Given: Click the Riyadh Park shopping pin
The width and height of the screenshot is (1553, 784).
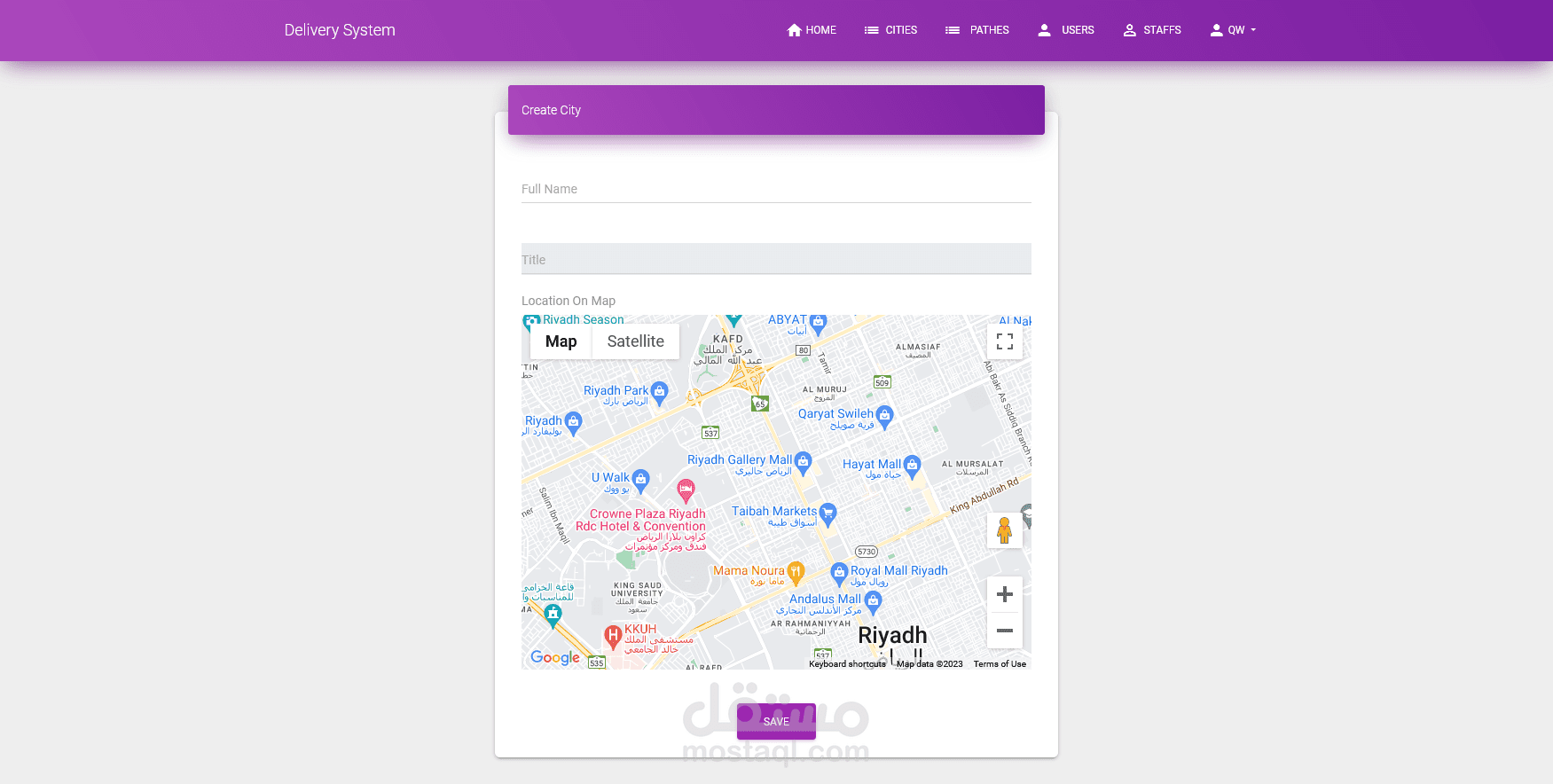Looking at the screenshot, I should click(659, 392).
